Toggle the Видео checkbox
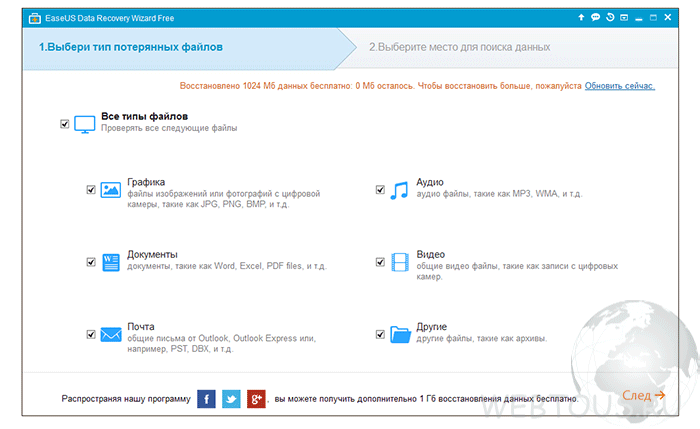Screen dimensions: 700x429 (380, 262)
